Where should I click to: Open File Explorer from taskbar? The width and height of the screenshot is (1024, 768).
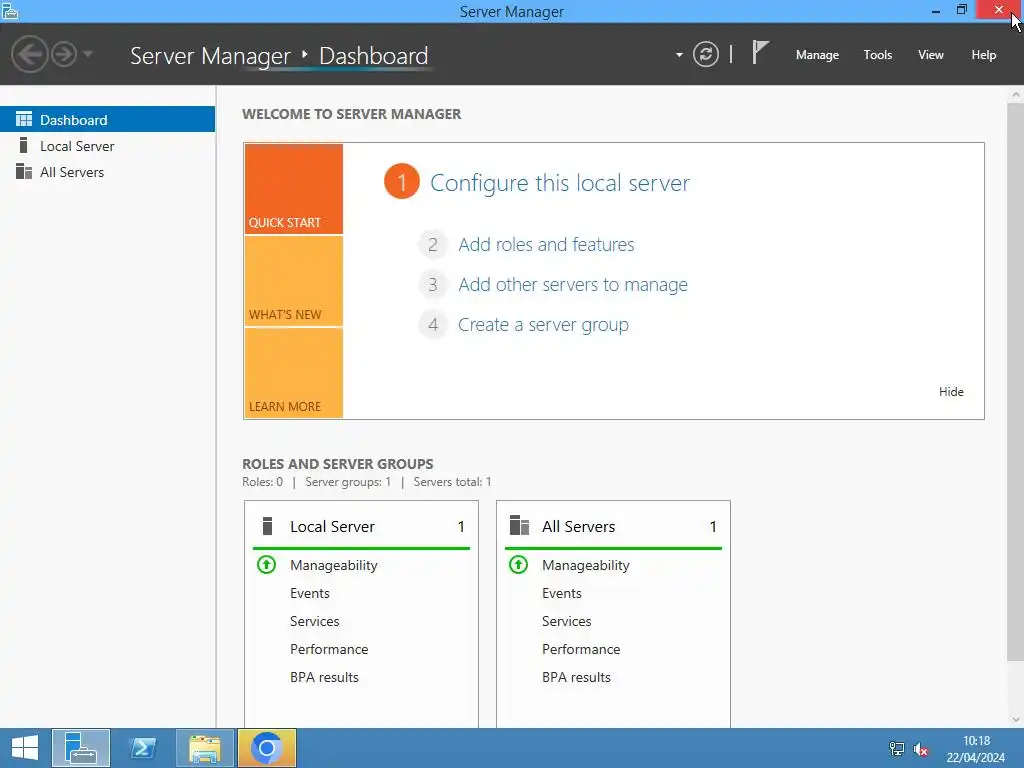coord(205,748)
